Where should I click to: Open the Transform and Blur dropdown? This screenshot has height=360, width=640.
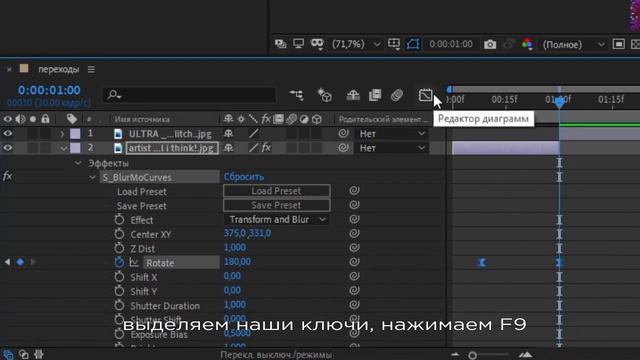[277, 220]
